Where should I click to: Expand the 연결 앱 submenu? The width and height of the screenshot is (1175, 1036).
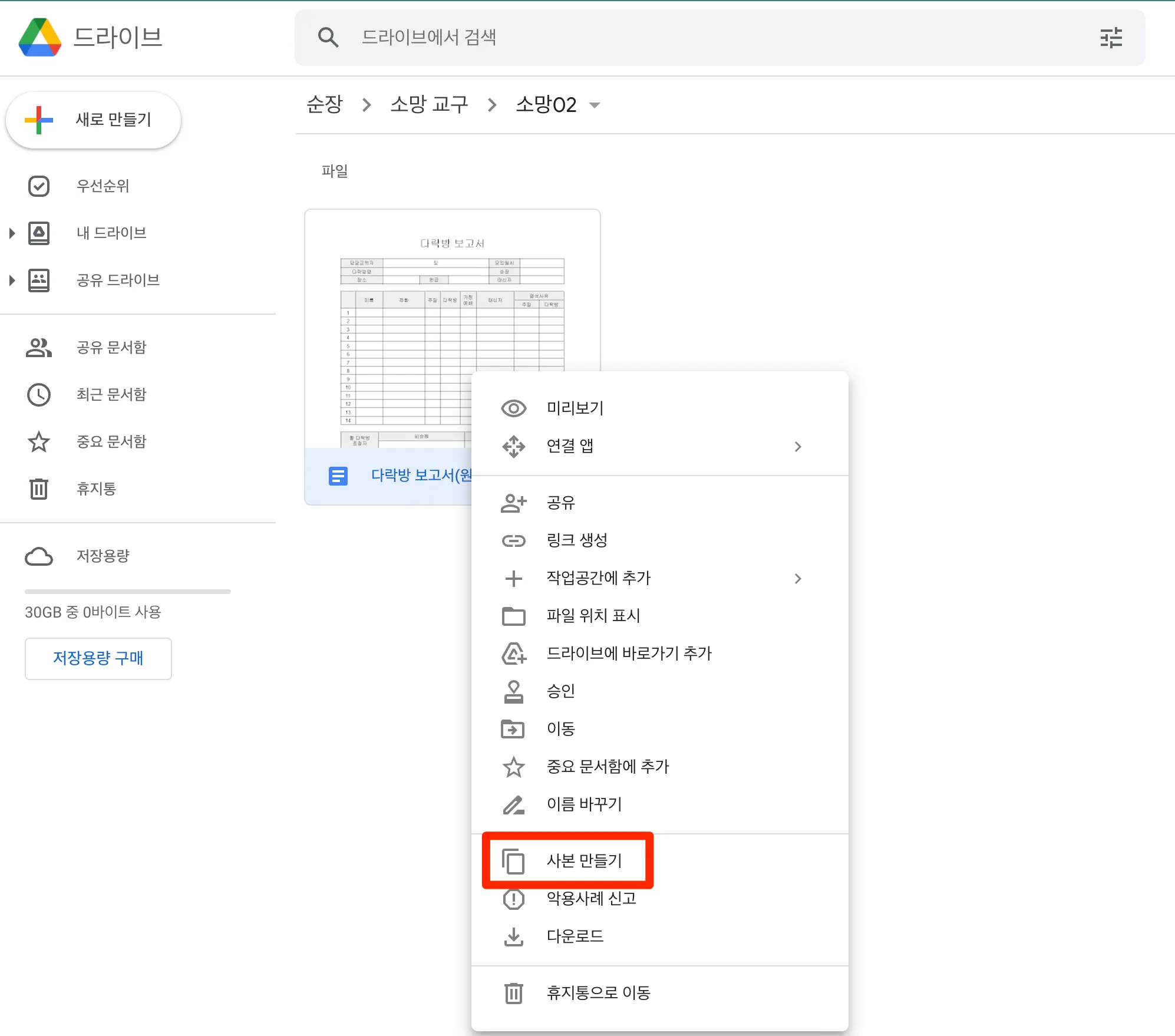798,447
